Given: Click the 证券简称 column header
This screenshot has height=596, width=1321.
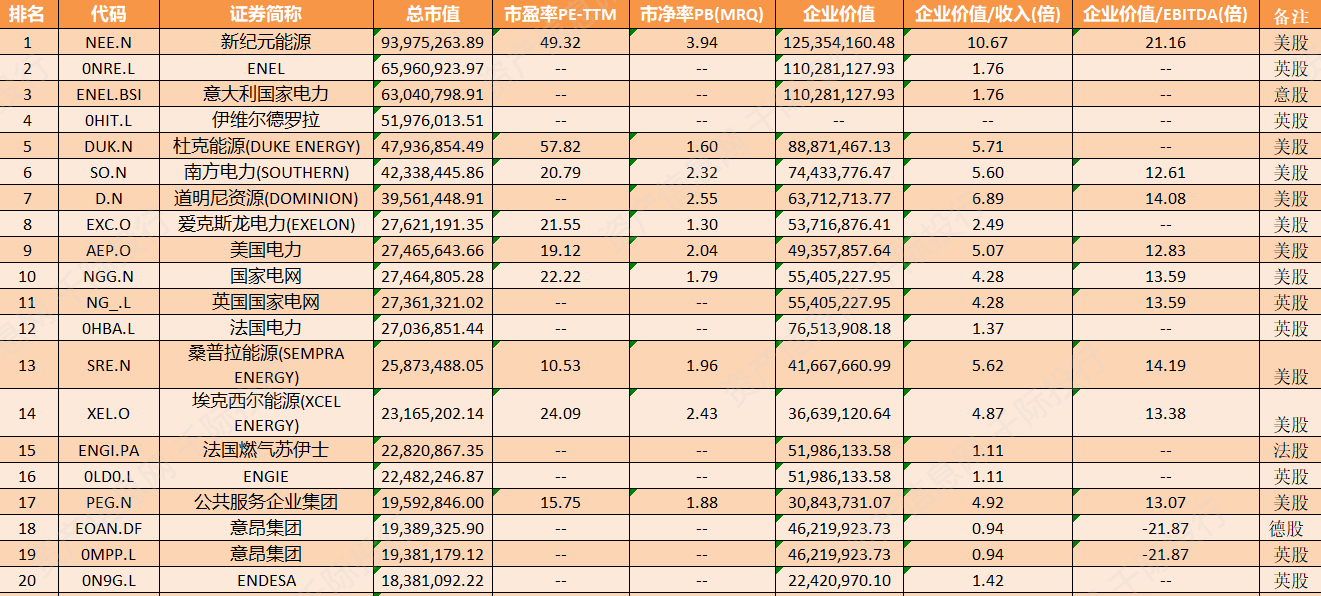Looking at the screenshot, I should click(x=265, y=14).
